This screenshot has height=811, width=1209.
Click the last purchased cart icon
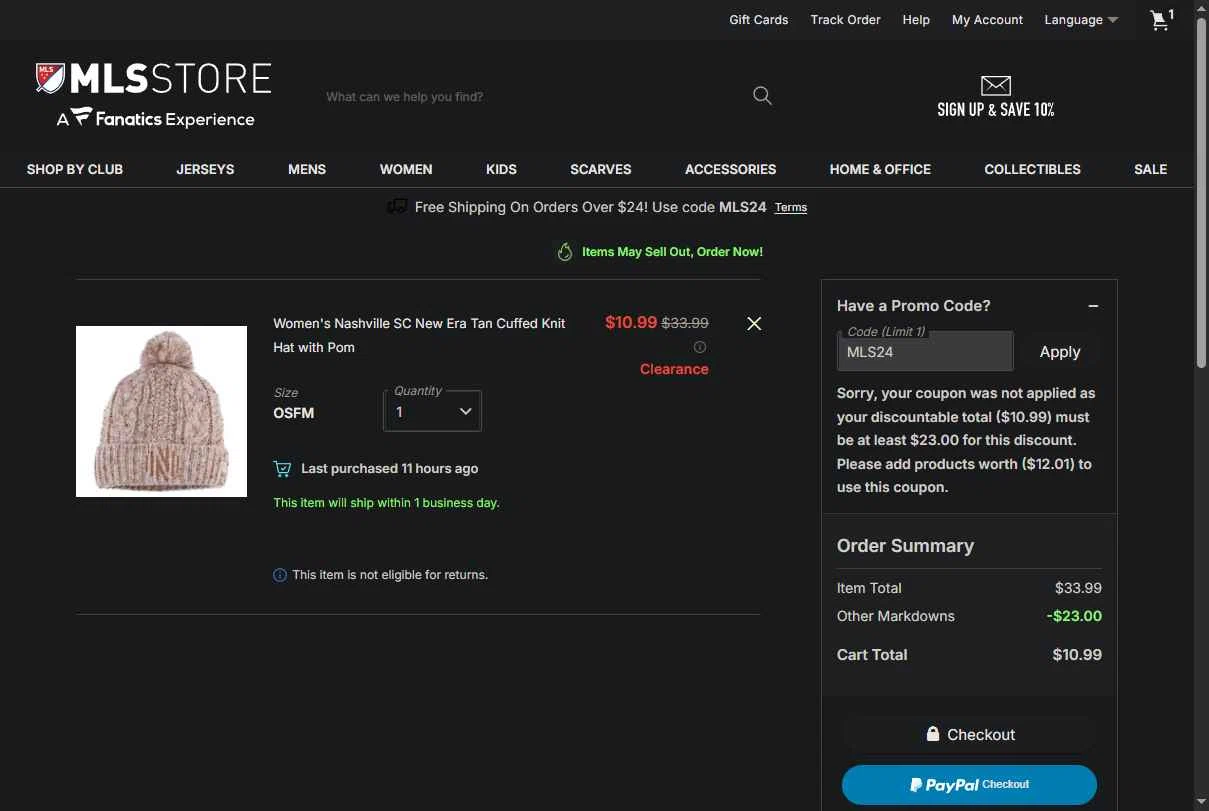pyautogui.click(x=282, y=468)
